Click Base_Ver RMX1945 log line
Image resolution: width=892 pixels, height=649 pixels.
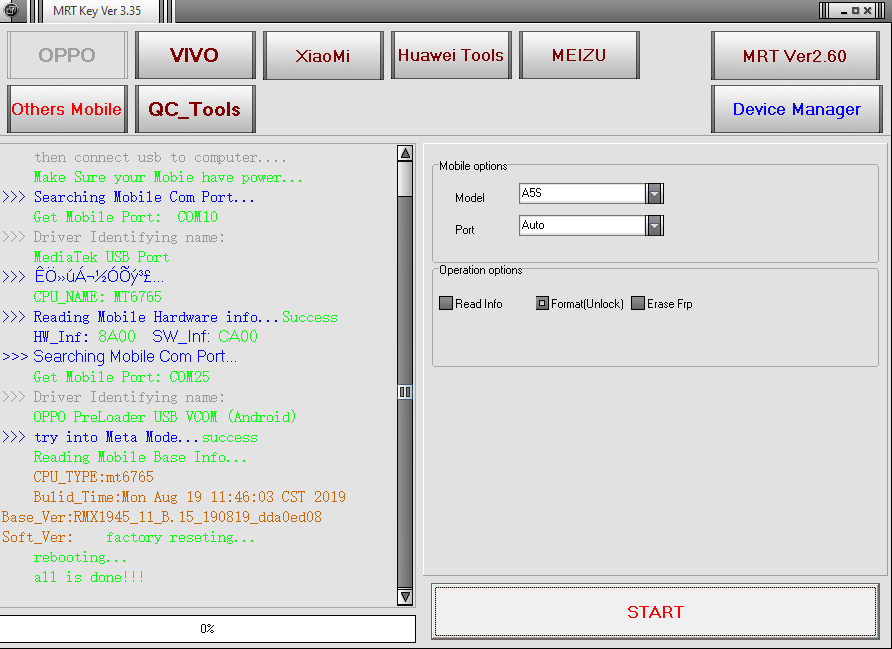162,517
